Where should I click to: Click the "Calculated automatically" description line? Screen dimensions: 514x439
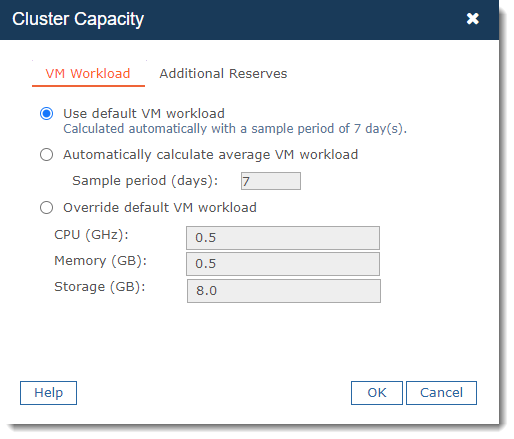click(235, 129)
